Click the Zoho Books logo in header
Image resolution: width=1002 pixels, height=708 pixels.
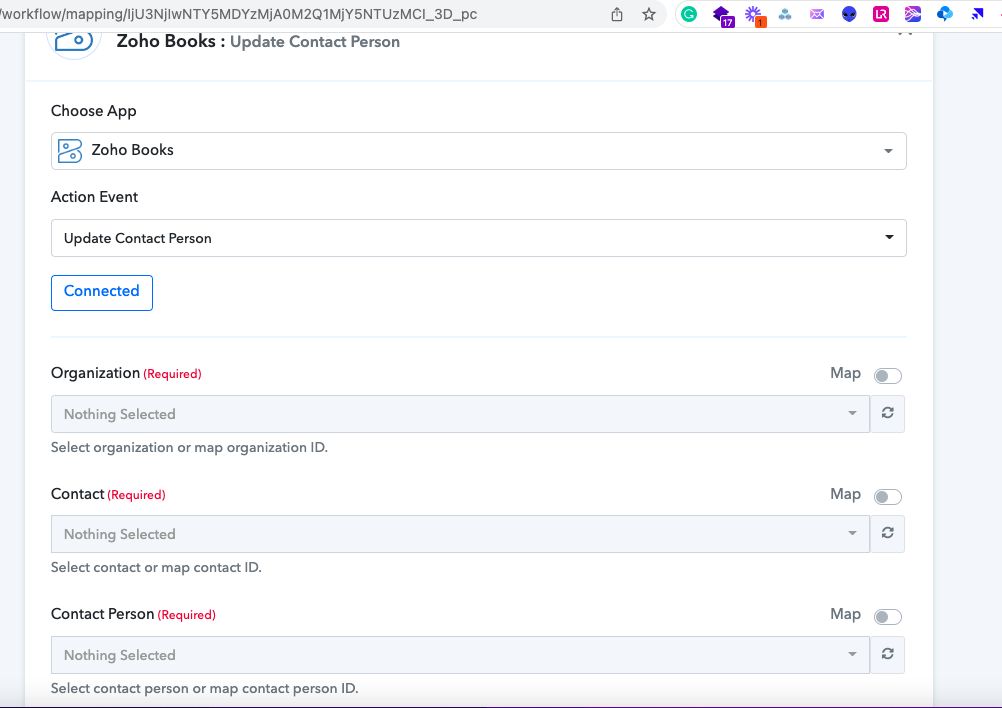click(74, 42)
